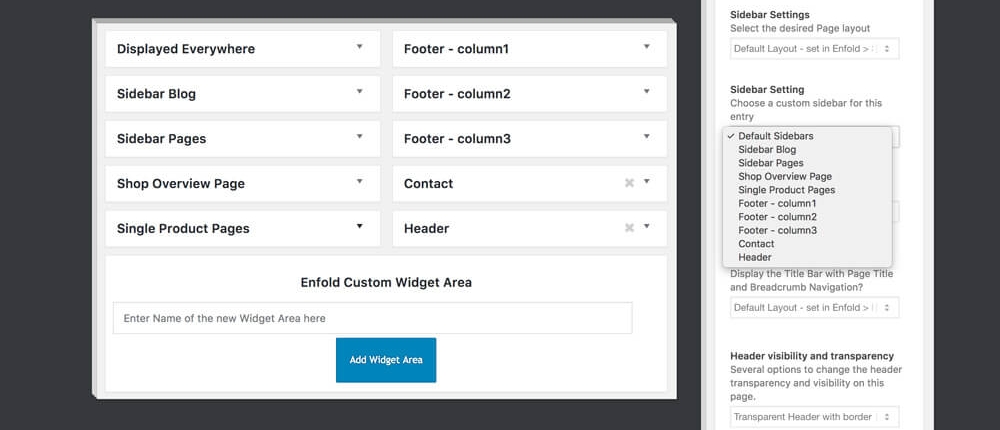The height and width of the screenshot is (430, 1000).
Task: Choose Shop Overview Page in sidebar list
Action: pyautogui.click(x=785, y=176)
